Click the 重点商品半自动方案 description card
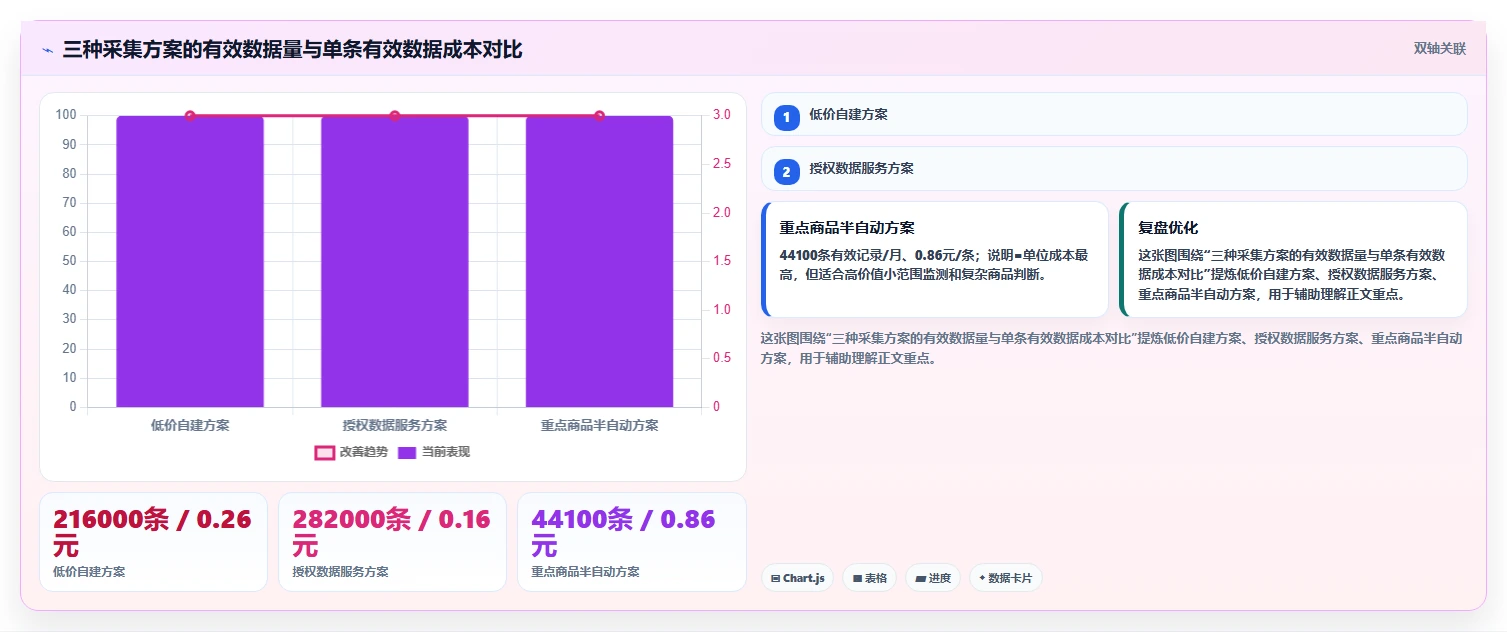Screen dimensions: 1507x632 [935, 259]
